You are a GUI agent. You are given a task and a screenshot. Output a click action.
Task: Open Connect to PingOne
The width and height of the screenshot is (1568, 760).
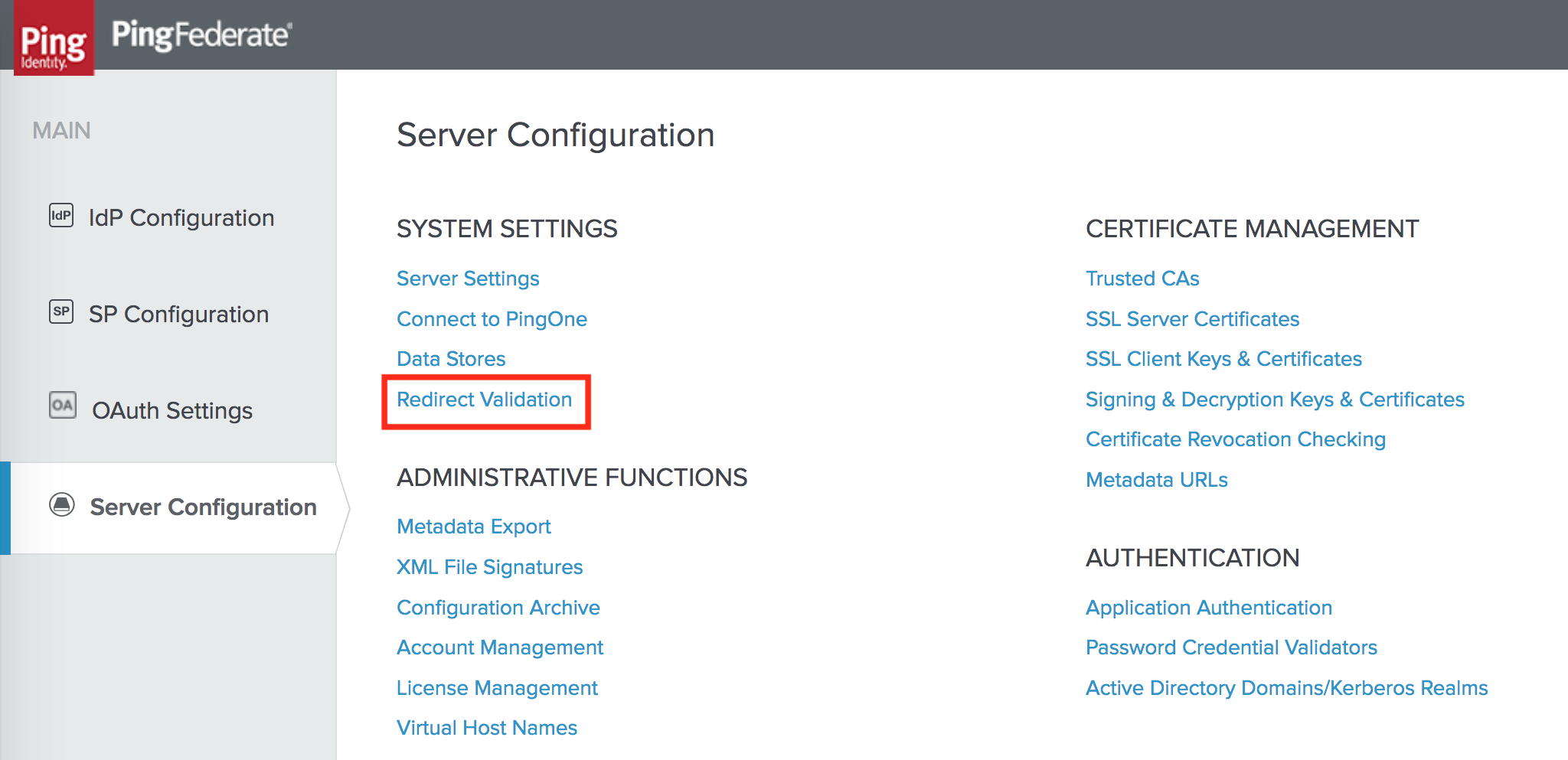pos(492,319)
